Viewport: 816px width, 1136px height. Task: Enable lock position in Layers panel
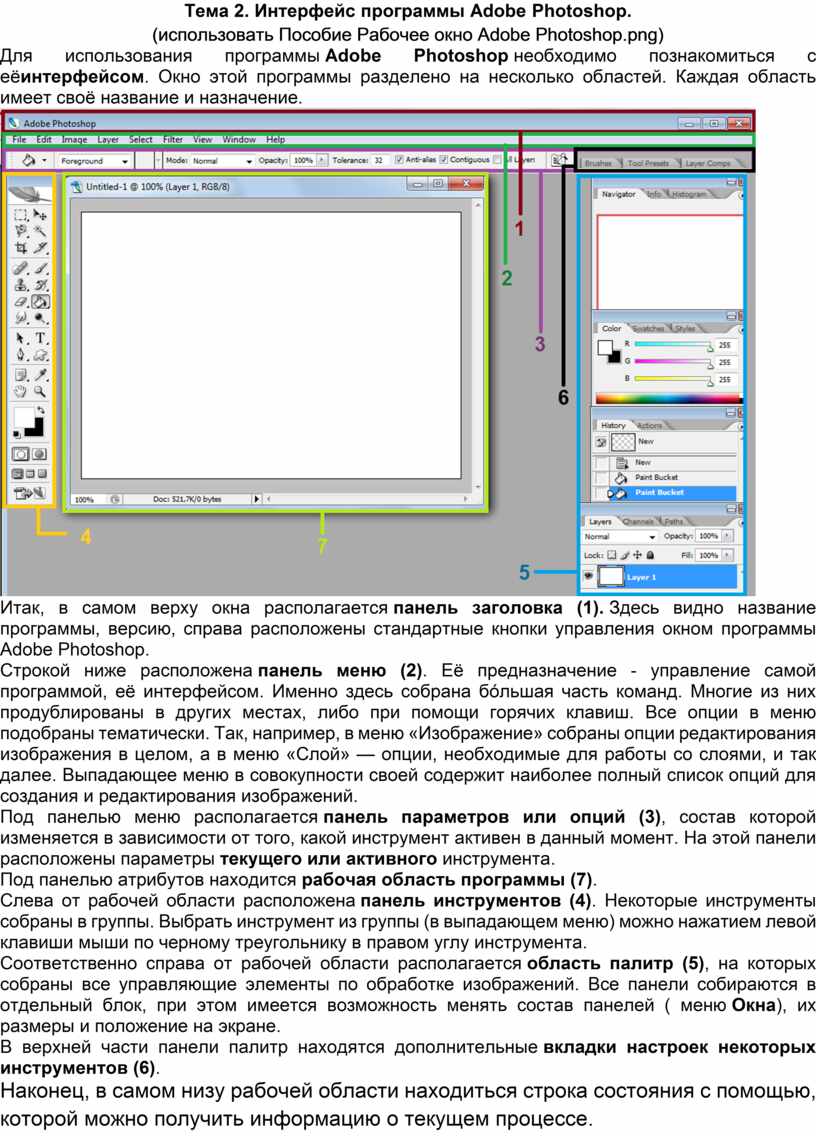[x=638, y=555]
